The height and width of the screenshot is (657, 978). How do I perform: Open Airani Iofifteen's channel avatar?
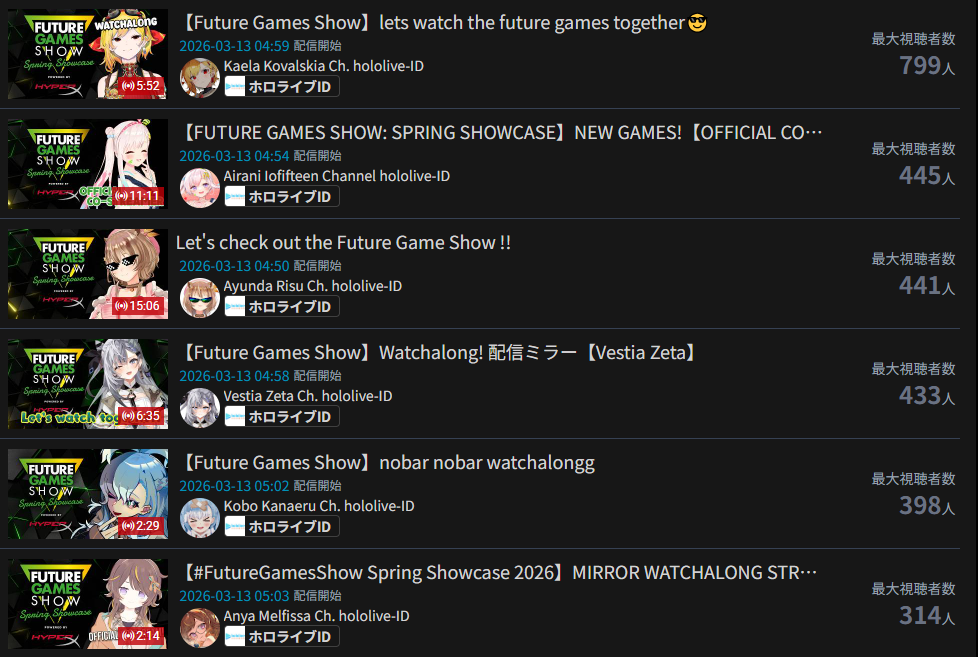coord(200,188)
